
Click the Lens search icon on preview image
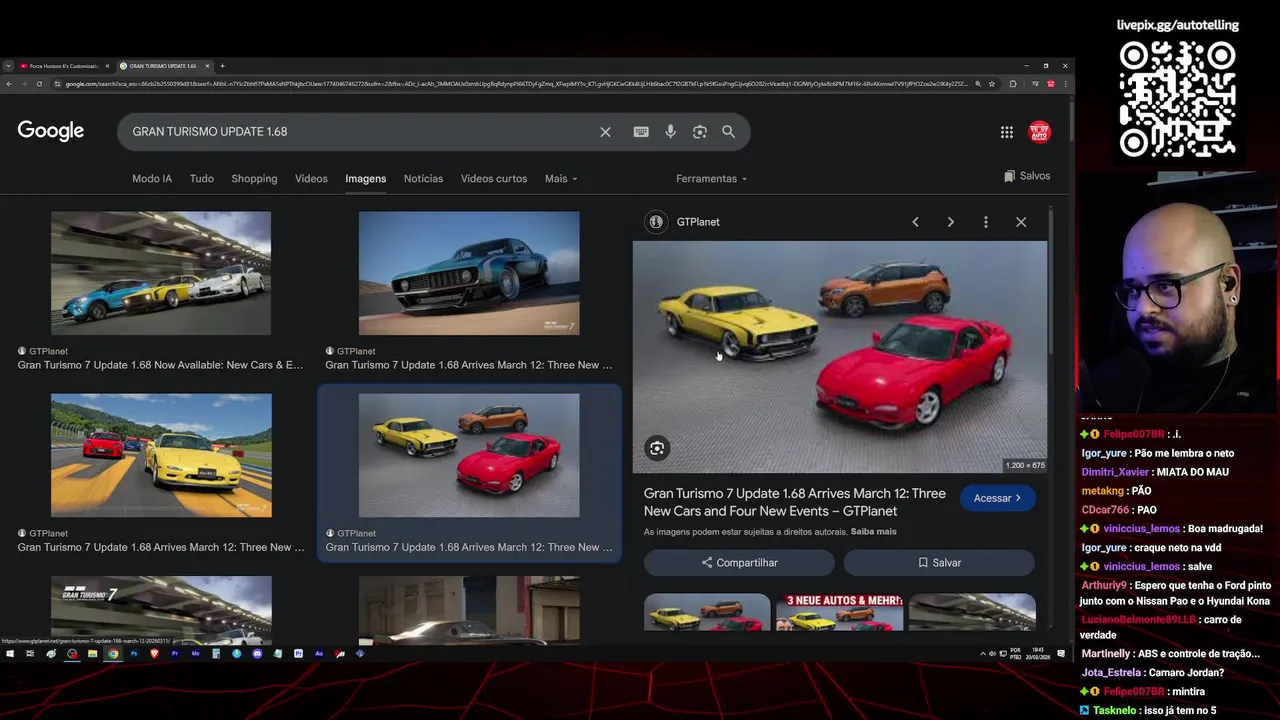click(x=657, y=448)
